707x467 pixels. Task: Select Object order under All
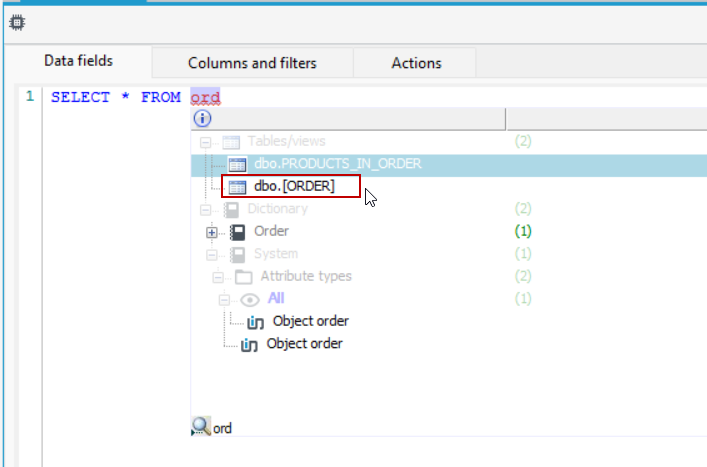(x=311, y=321)
